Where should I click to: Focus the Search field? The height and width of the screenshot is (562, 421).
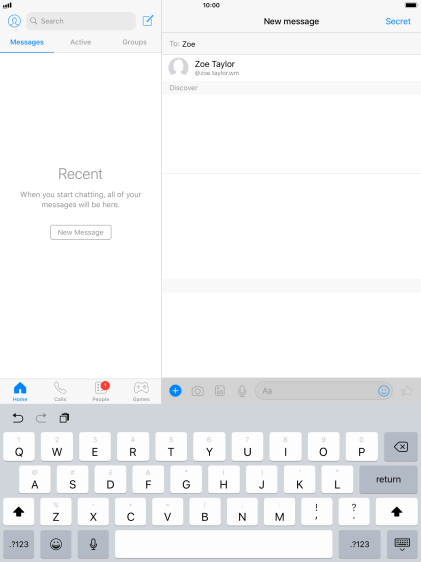pos(81,21)
